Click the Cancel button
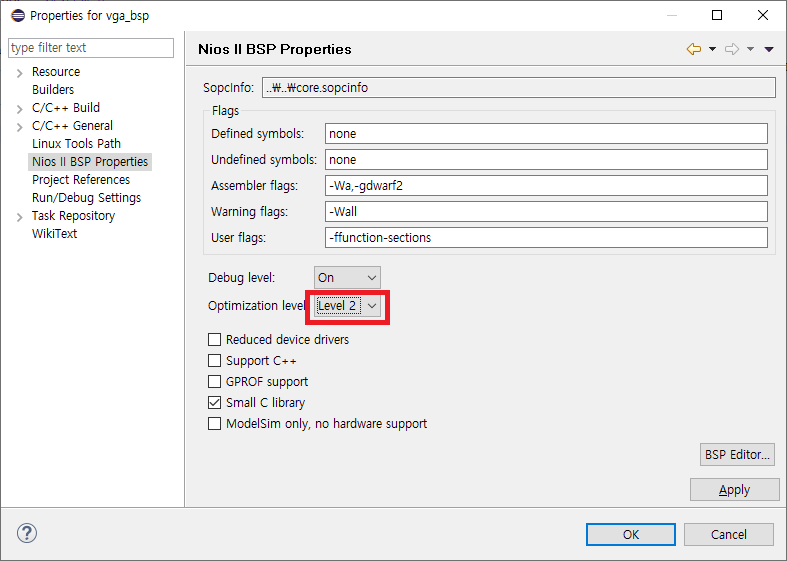The width and height of the screenshot is (787, 561). 729,534
